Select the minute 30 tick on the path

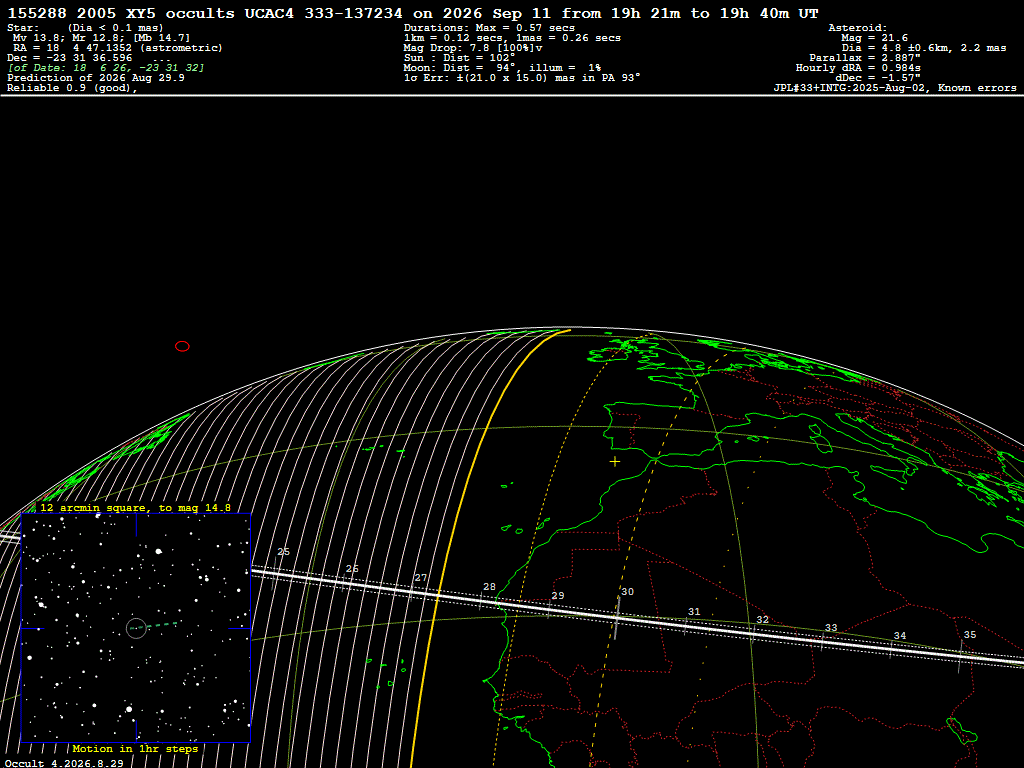click(616, 617)
